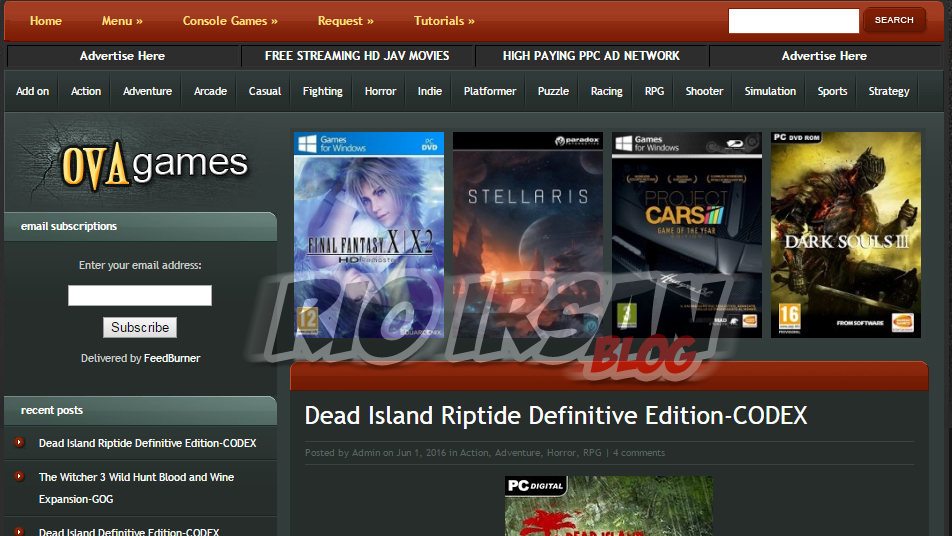The width and height of the screenshot is (952, 536).
Task: Open the Admin author link
Action: click(366, 453)
